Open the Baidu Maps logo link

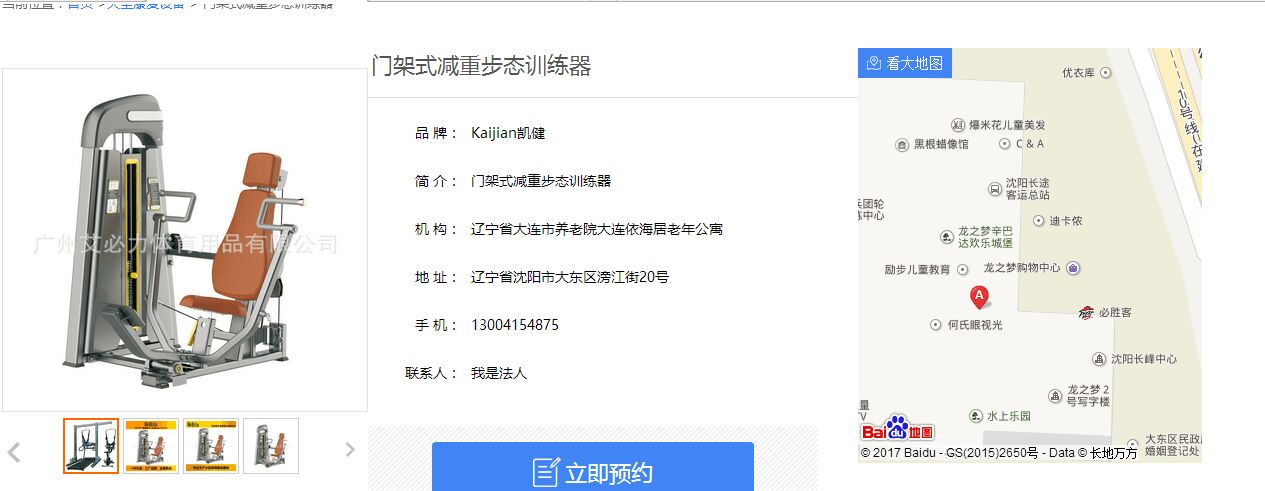(x=898, y=428)
